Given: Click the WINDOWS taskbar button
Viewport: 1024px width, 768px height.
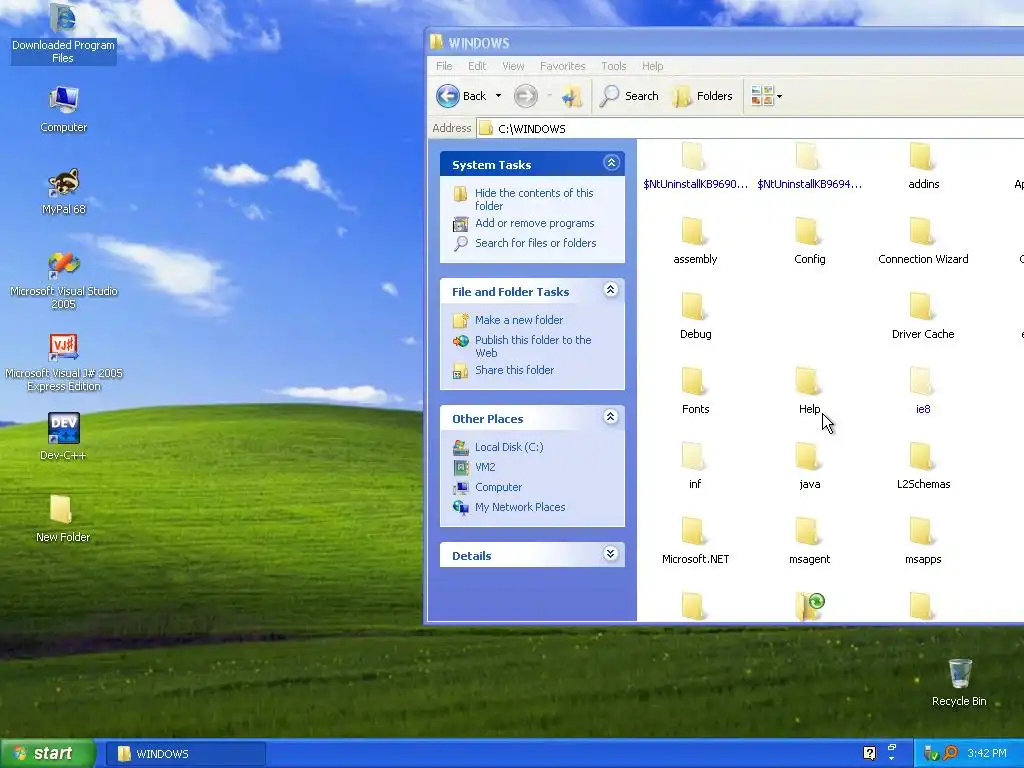Looking at the screenshot, I should point(185,754).
